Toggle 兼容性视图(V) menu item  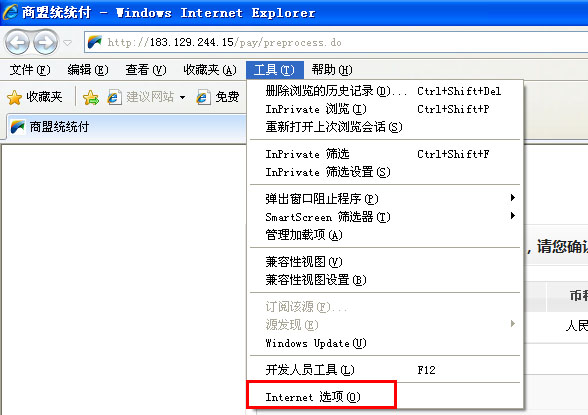coord(385,261)
